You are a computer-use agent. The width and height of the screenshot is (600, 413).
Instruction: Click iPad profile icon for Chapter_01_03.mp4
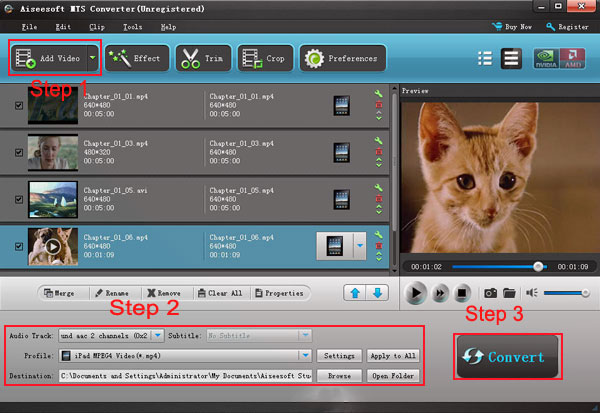click(341, 153)
